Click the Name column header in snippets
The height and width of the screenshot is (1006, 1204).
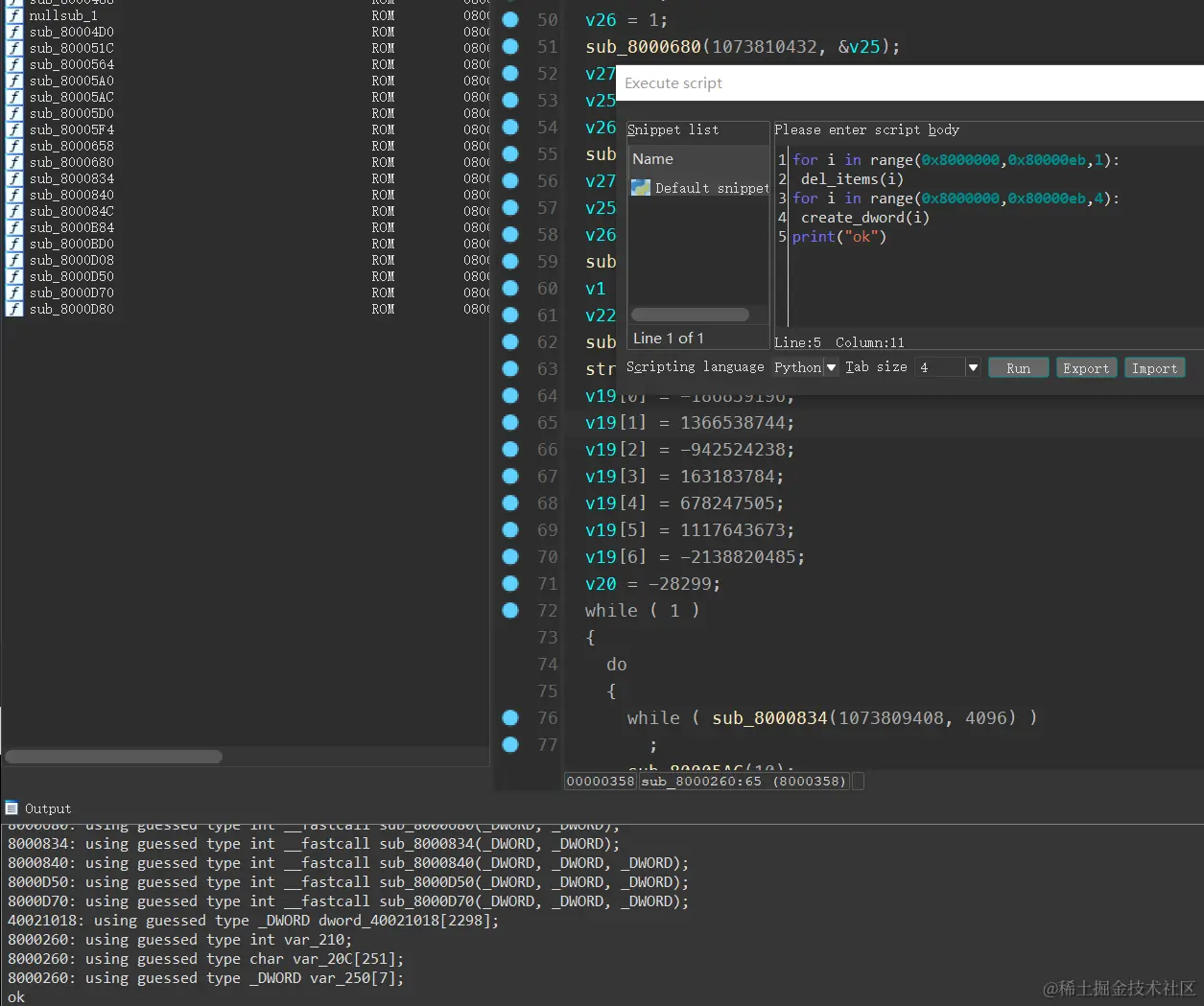tap(699, 159)
